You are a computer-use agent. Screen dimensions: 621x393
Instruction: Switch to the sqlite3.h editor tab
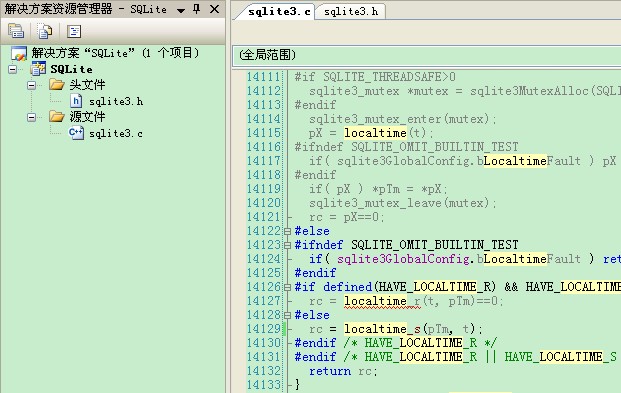[x=351, y=12]
